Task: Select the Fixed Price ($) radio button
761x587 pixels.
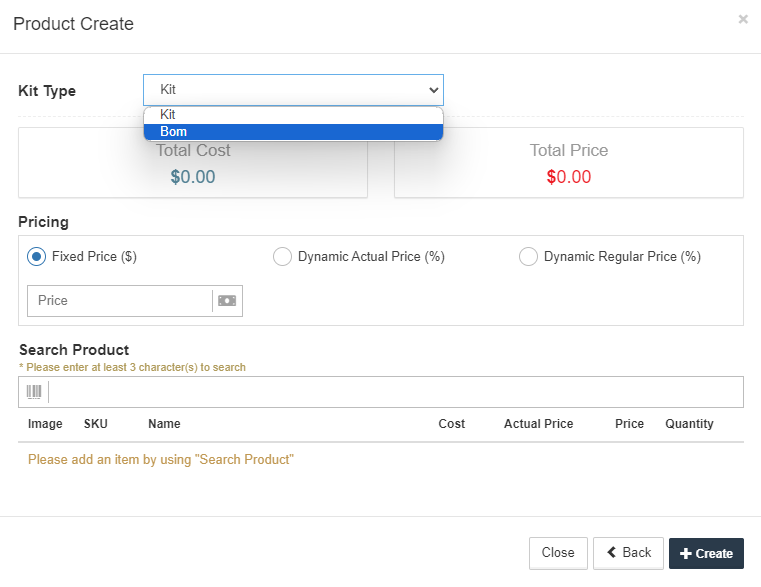Action: pos(37,257)
